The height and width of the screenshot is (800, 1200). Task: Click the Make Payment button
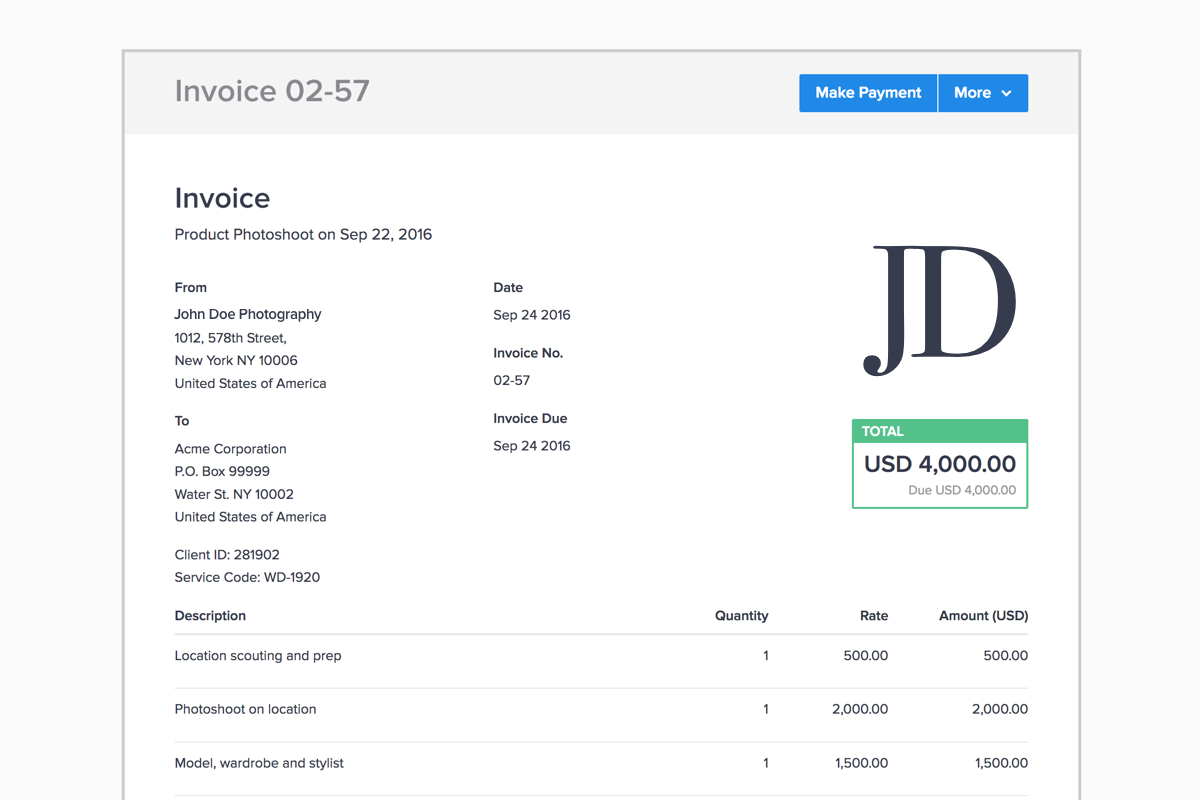pos(868,93)
